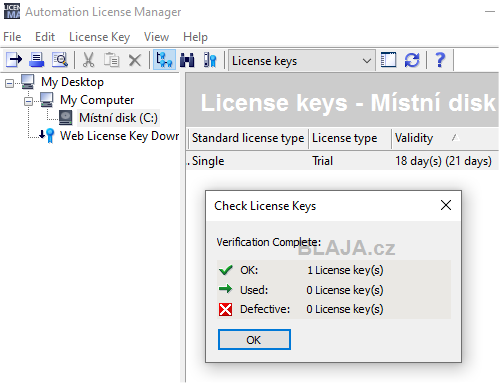This screenshot has height=383, width=499.
Task: Collapse the My Desktop tree node
Action: 10,83
